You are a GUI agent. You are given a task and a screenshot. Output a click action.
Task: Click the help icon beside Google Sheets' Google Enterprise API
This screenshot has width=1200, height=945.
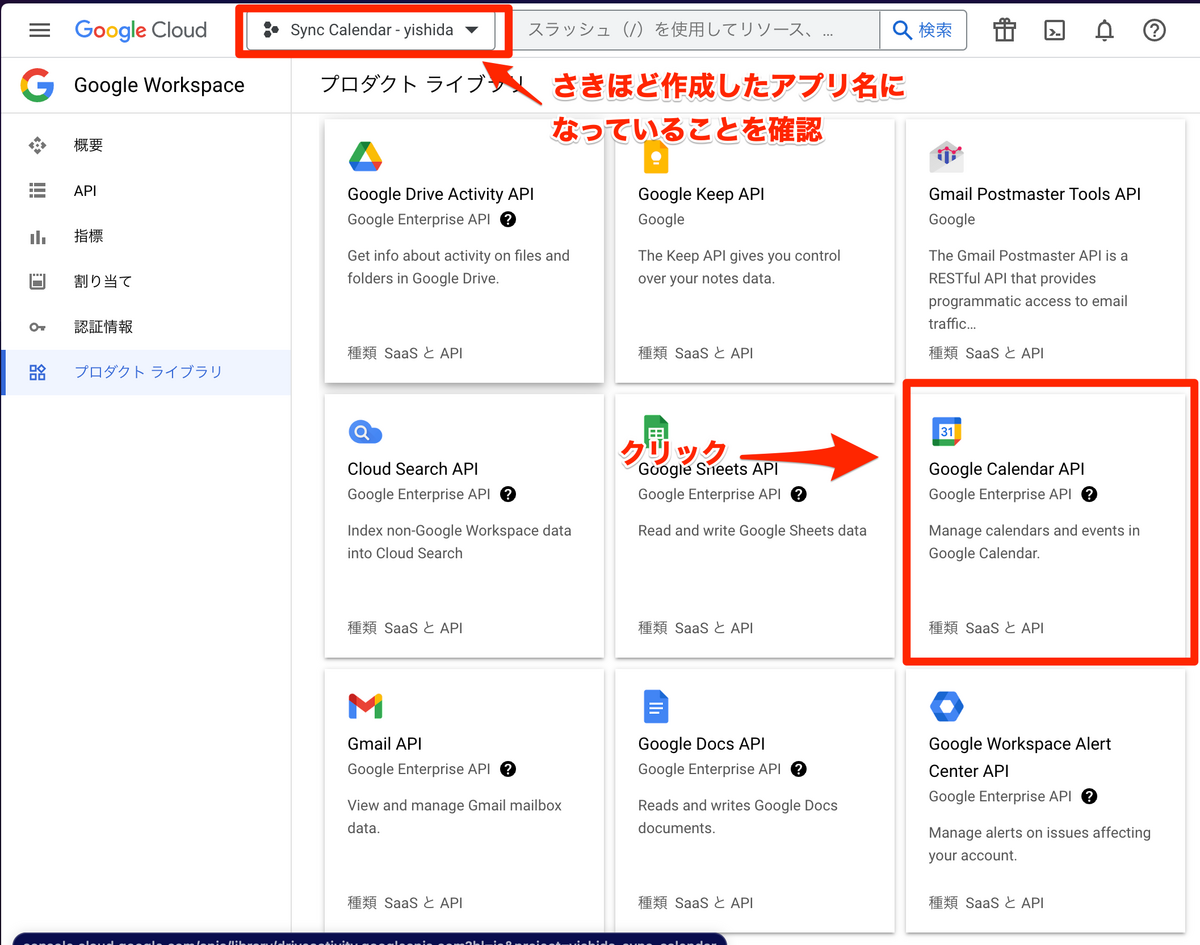[x=799, y=494]
